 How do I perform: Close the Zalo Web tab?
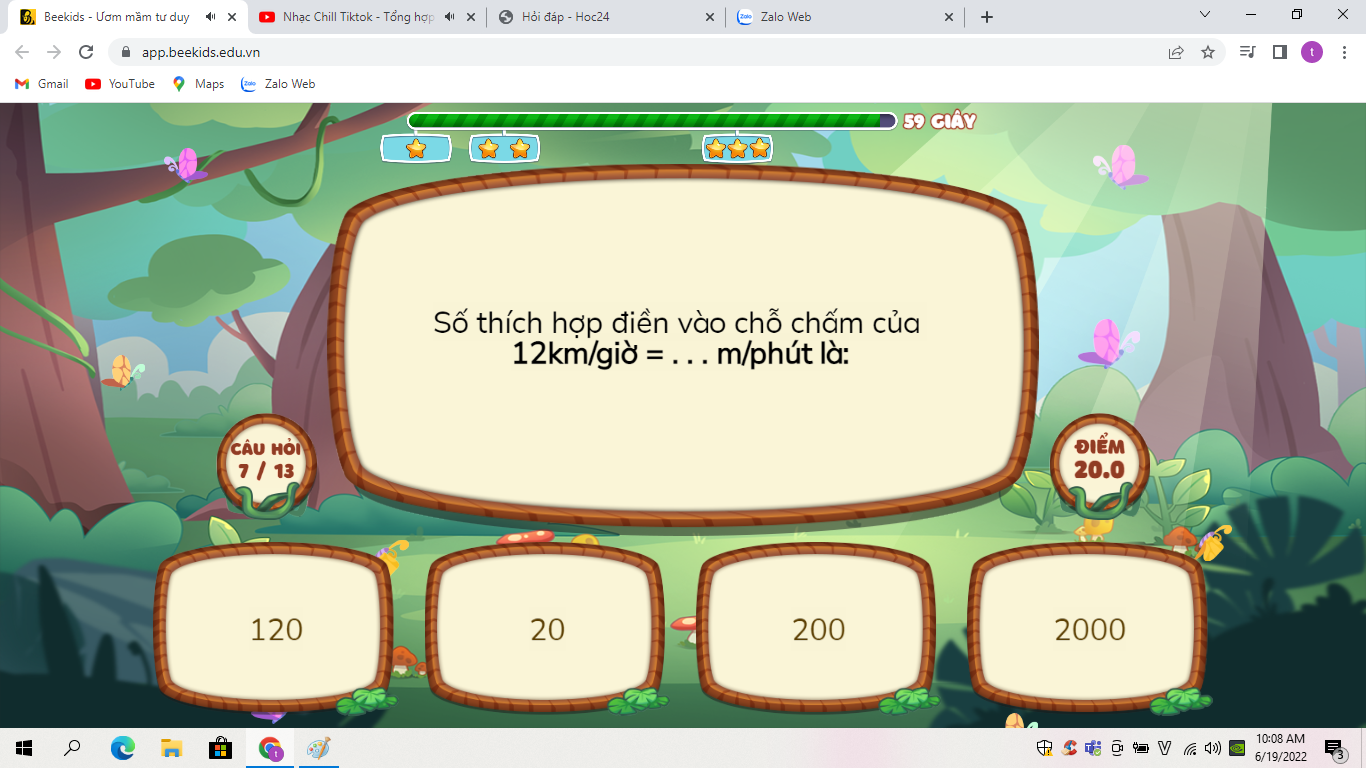[x=949, y=17]
